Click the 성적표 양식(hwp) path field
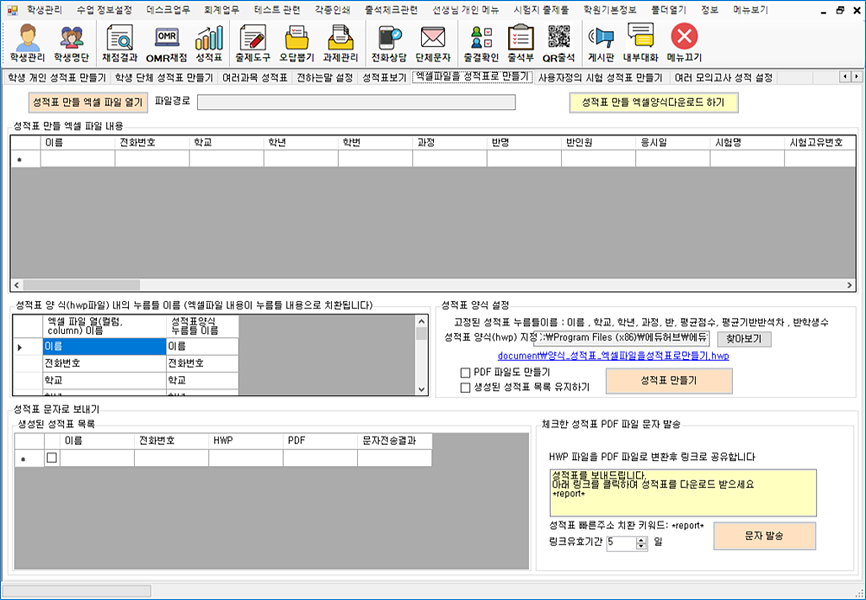866x600 pixels. [x=621, y=338]
